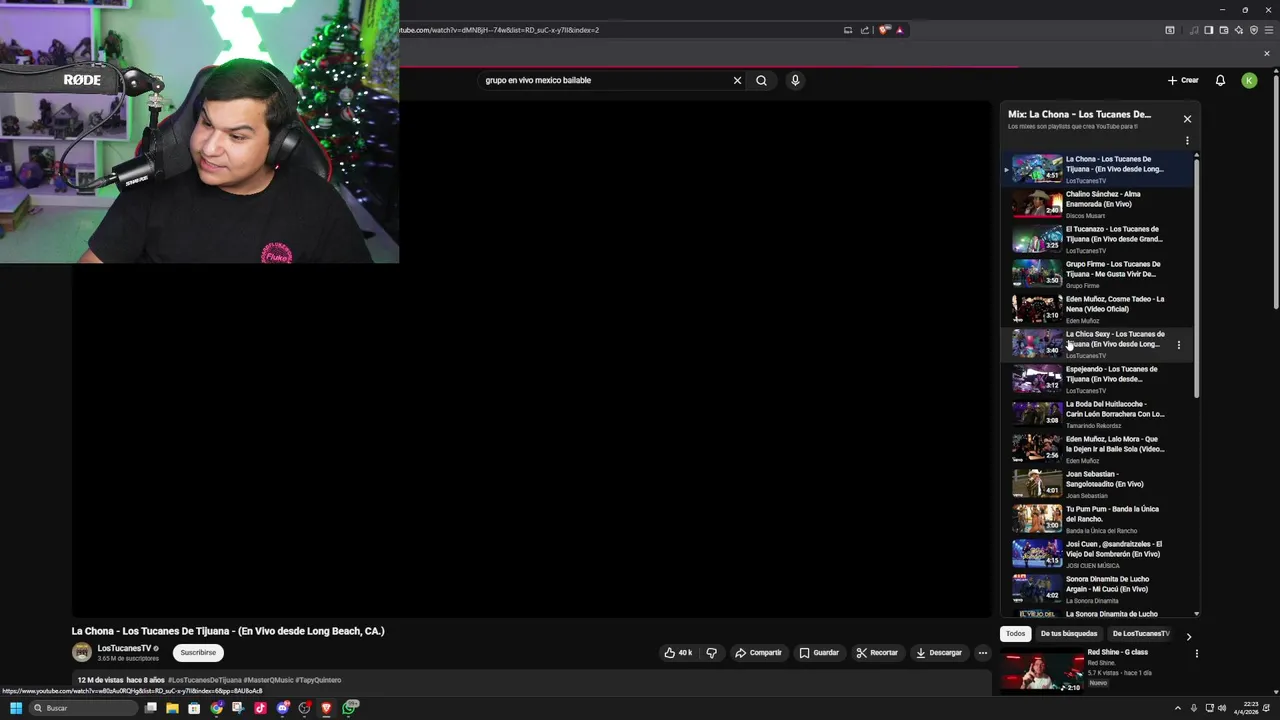This screenshot has height=720, width=1280.
Task: Click the playlist scroll-down arrow
Action: click(x=1196, y=613)
